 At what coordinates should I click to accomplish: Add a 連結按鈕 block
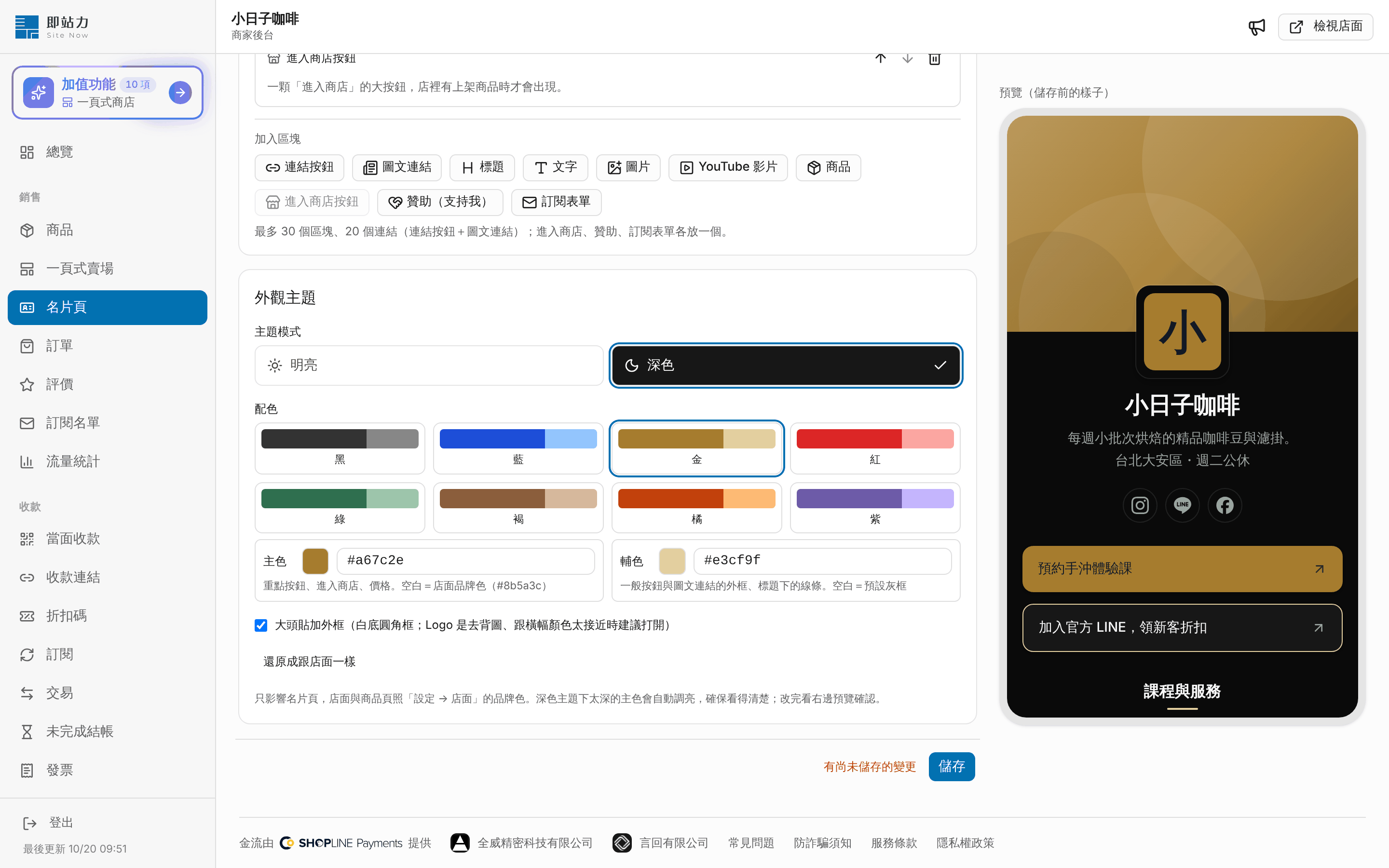299,167
